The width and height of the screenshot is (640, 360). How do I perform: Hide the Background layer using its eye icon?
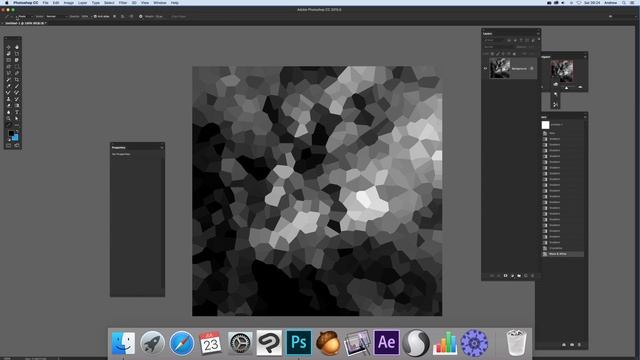485,69
